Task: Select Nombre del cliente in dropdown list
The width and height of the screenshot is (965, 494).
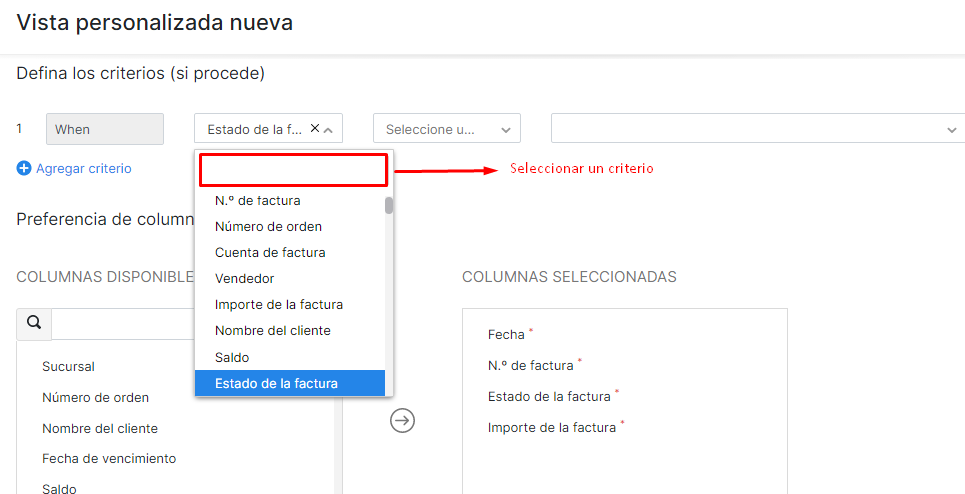Action: point(272,330)
